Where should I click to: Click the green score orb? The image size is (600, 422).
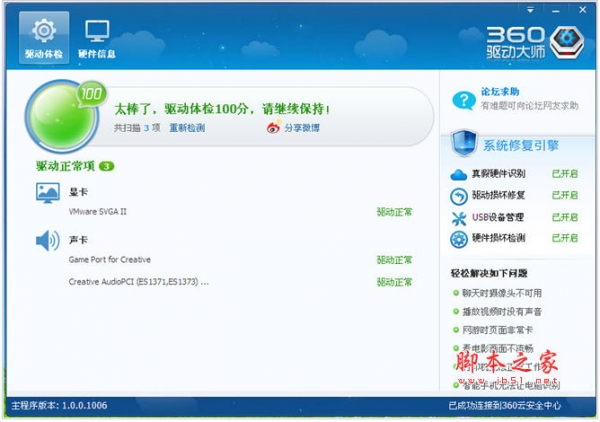click(x=61, y=117)
